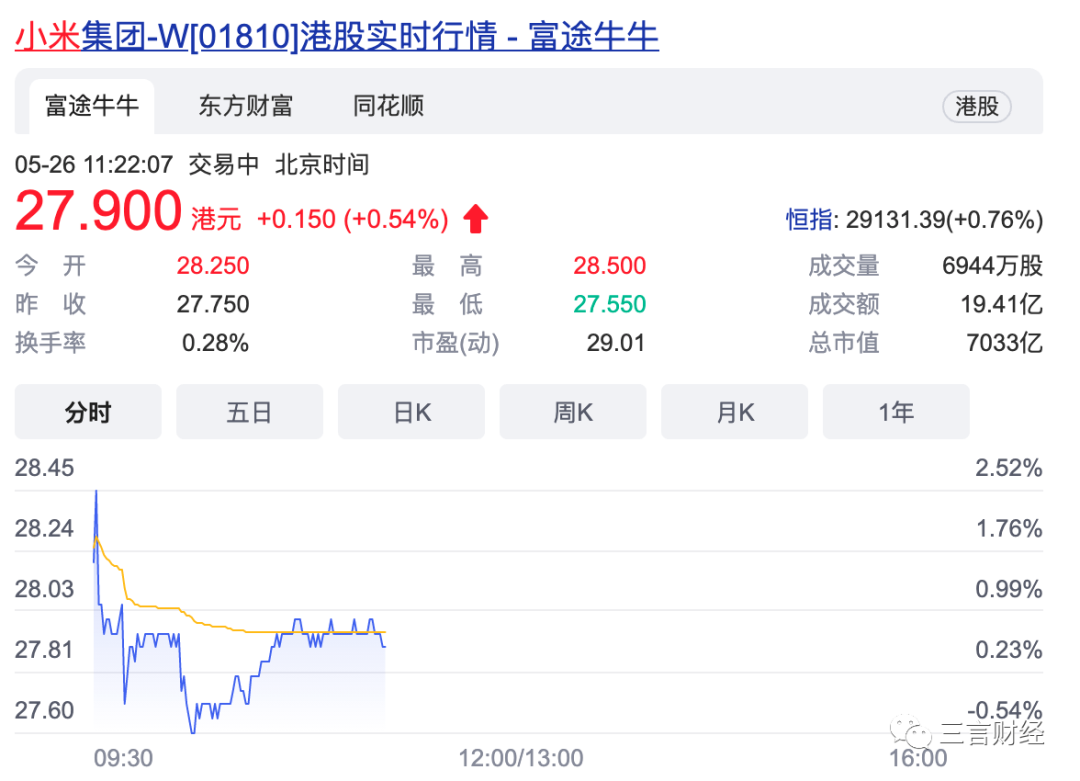Viewport: 1080px width, 781px height.
Task: Select the 分时 chart view
Action: [x=88, y=412]
